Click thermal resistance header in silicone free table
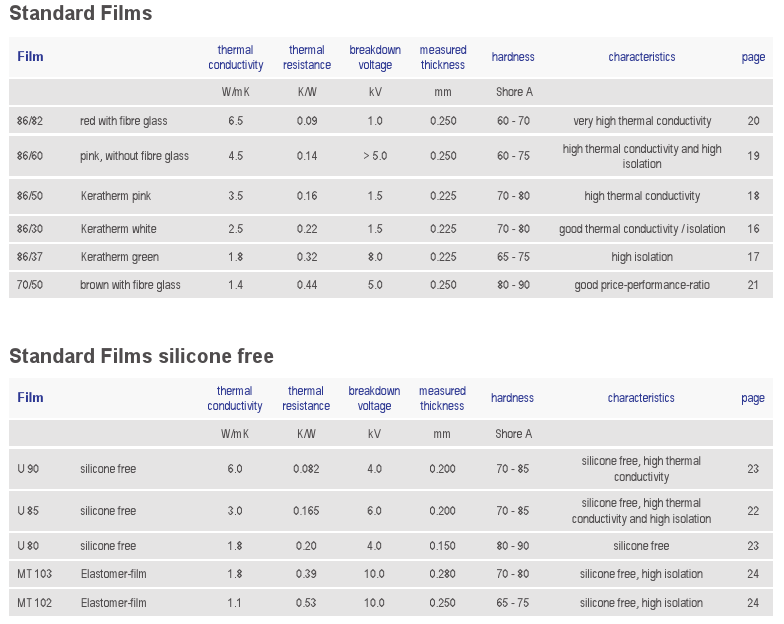 coord(306,398)
